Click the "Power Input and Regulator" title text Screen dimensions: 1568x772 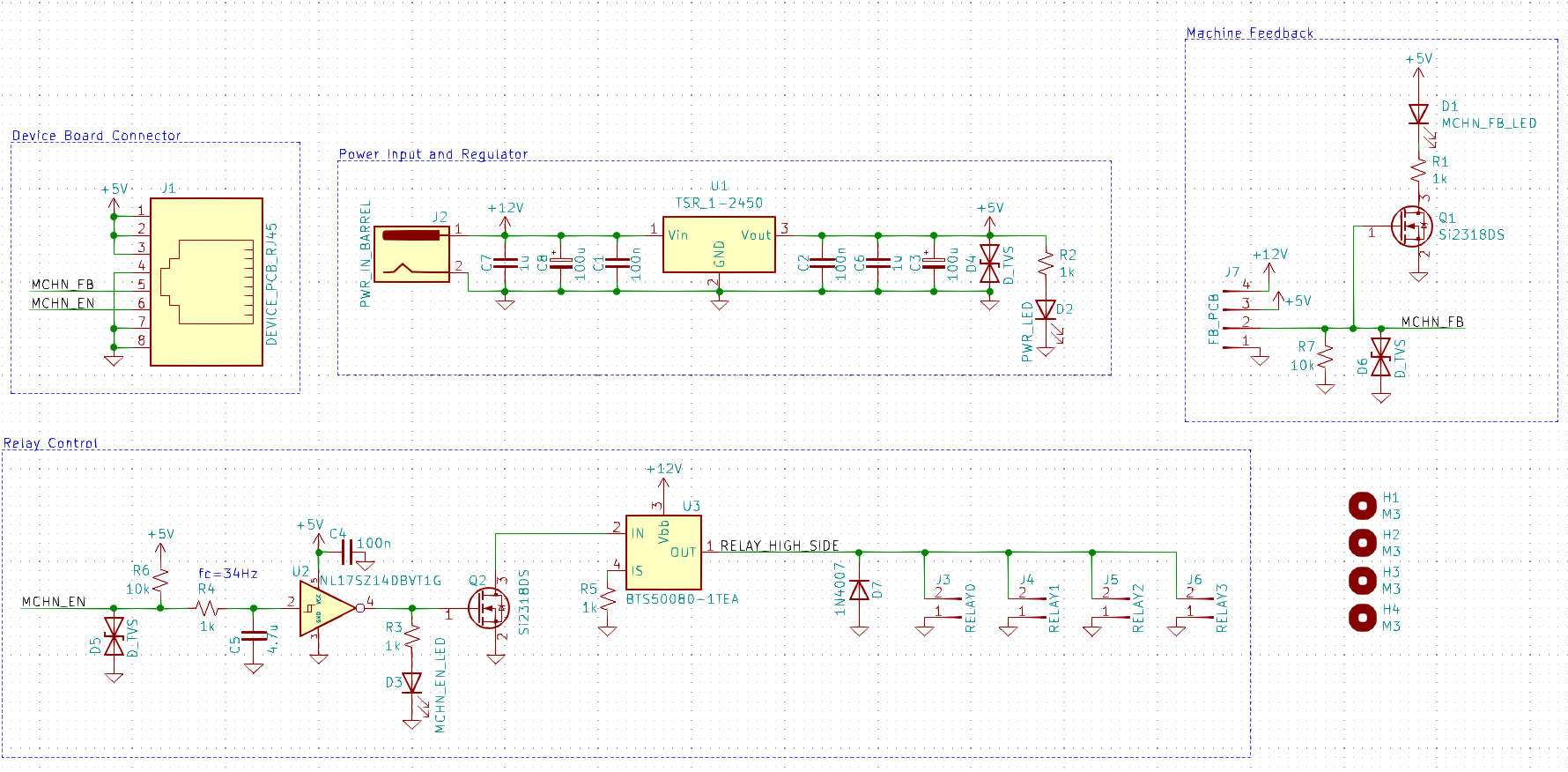[x=433, y=154]
